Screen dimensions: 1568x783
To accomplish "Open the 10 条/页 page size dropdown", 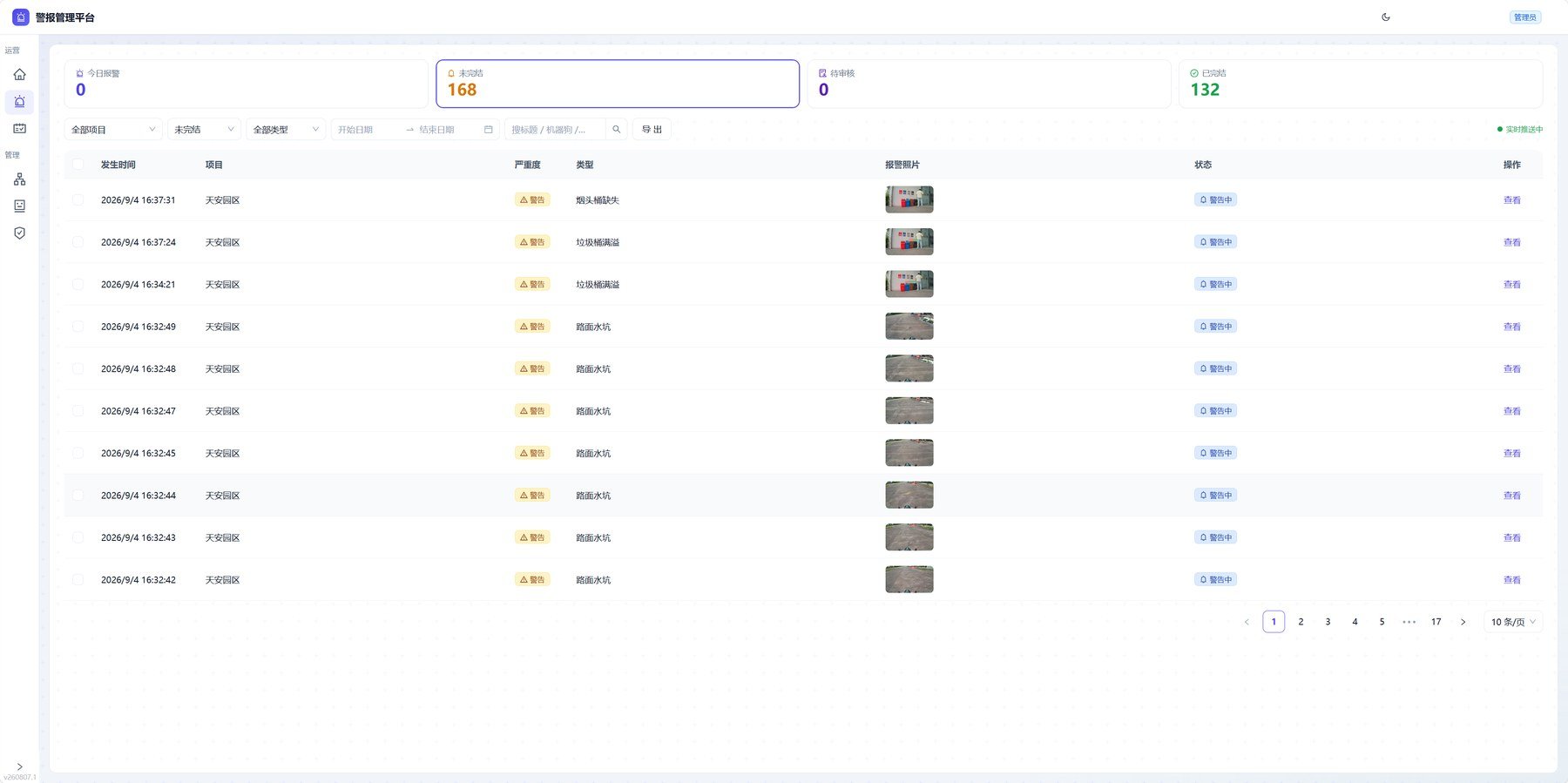I will [x=1513, y=622].
